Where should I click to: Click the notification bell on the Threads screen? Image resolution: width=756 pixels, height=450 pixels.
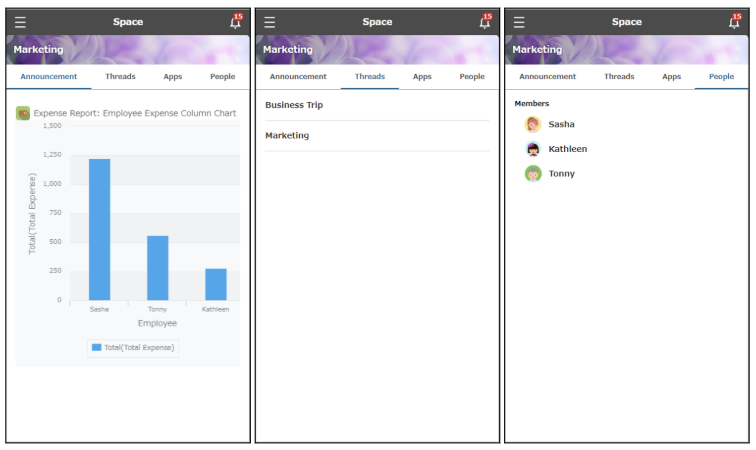pyautogui.click(x=485, y=22)
